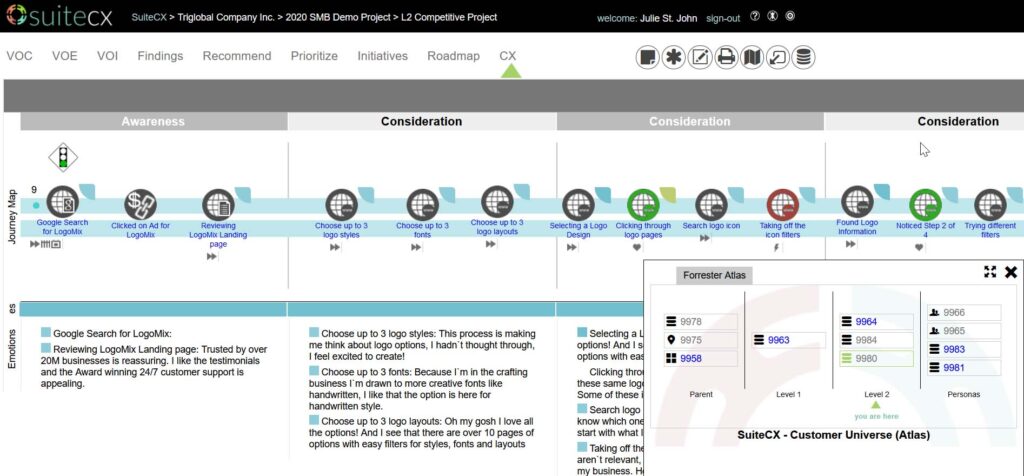Click the person icon in the header
The image size is (1024, 476).
(773, 16)
